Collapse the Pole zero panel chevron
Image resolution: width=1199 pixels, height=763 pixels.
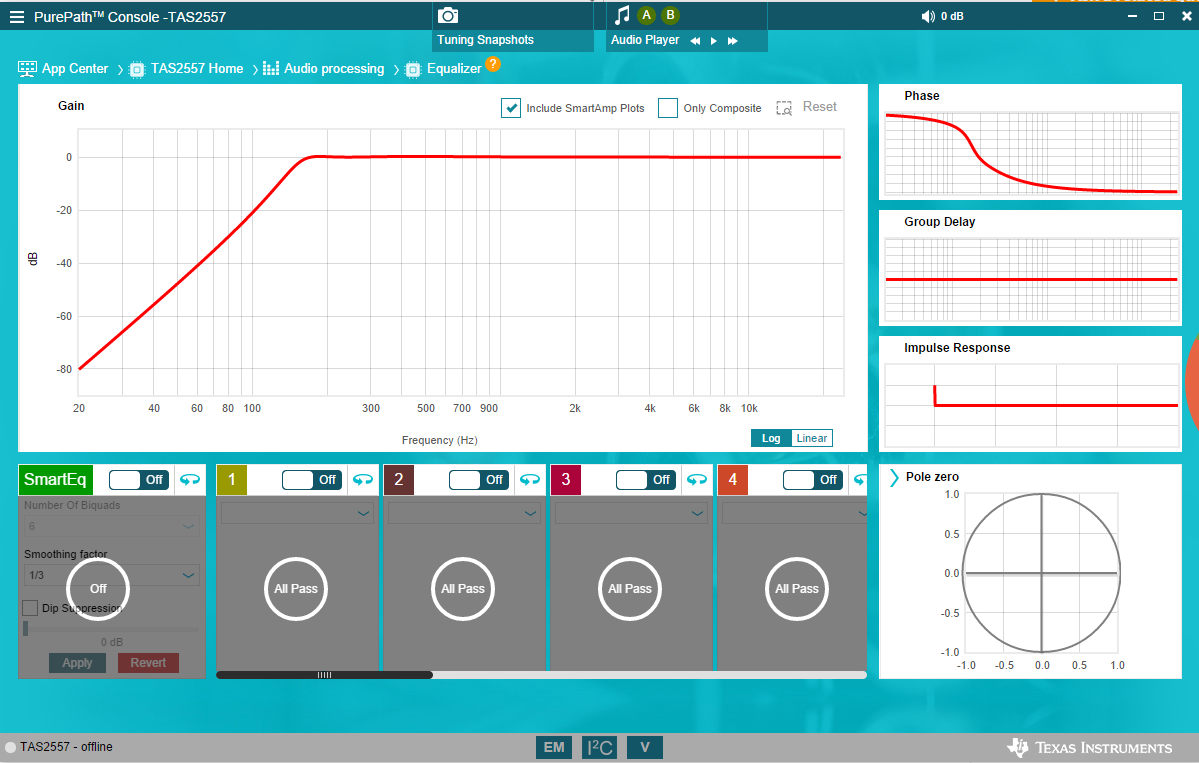tap(894, 477)
